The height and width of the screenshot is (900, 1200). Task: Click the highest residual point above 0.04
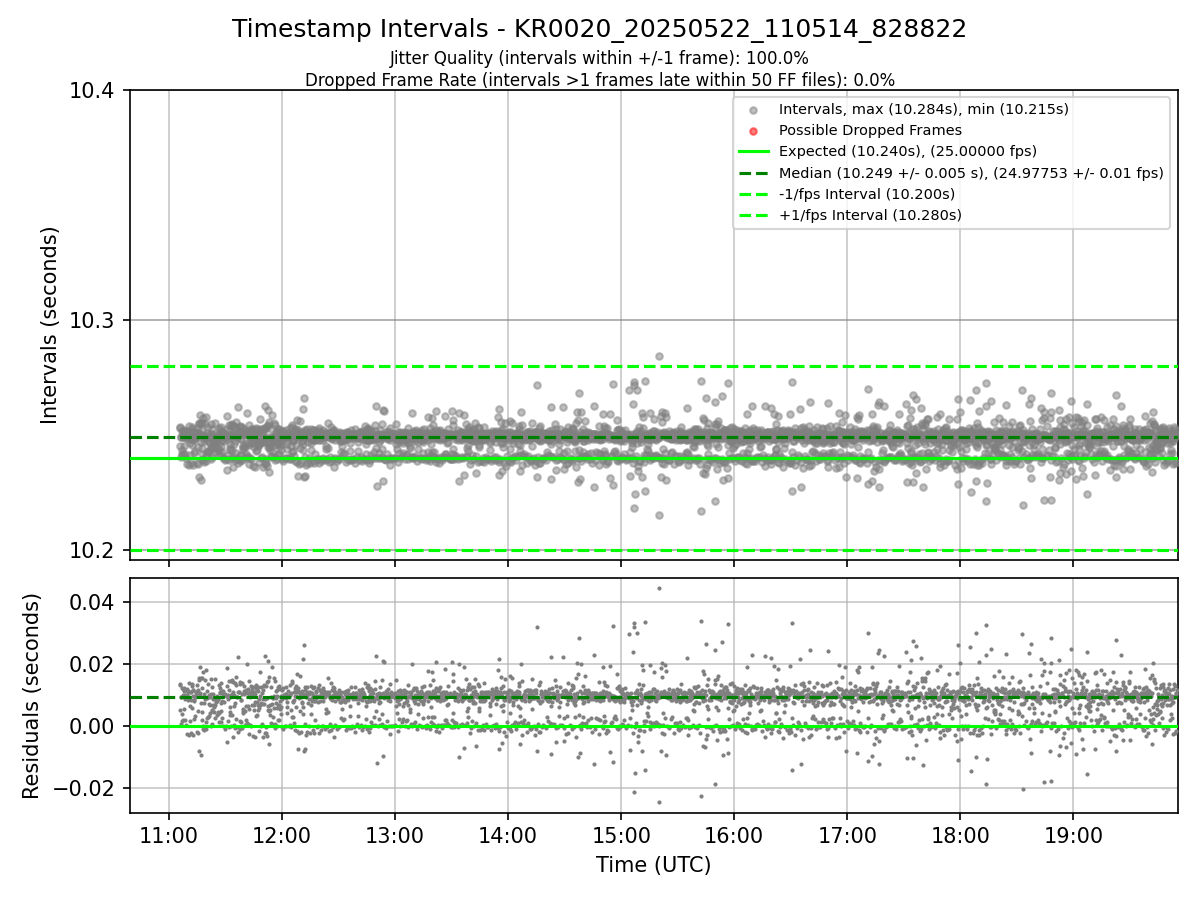point(659,588)
